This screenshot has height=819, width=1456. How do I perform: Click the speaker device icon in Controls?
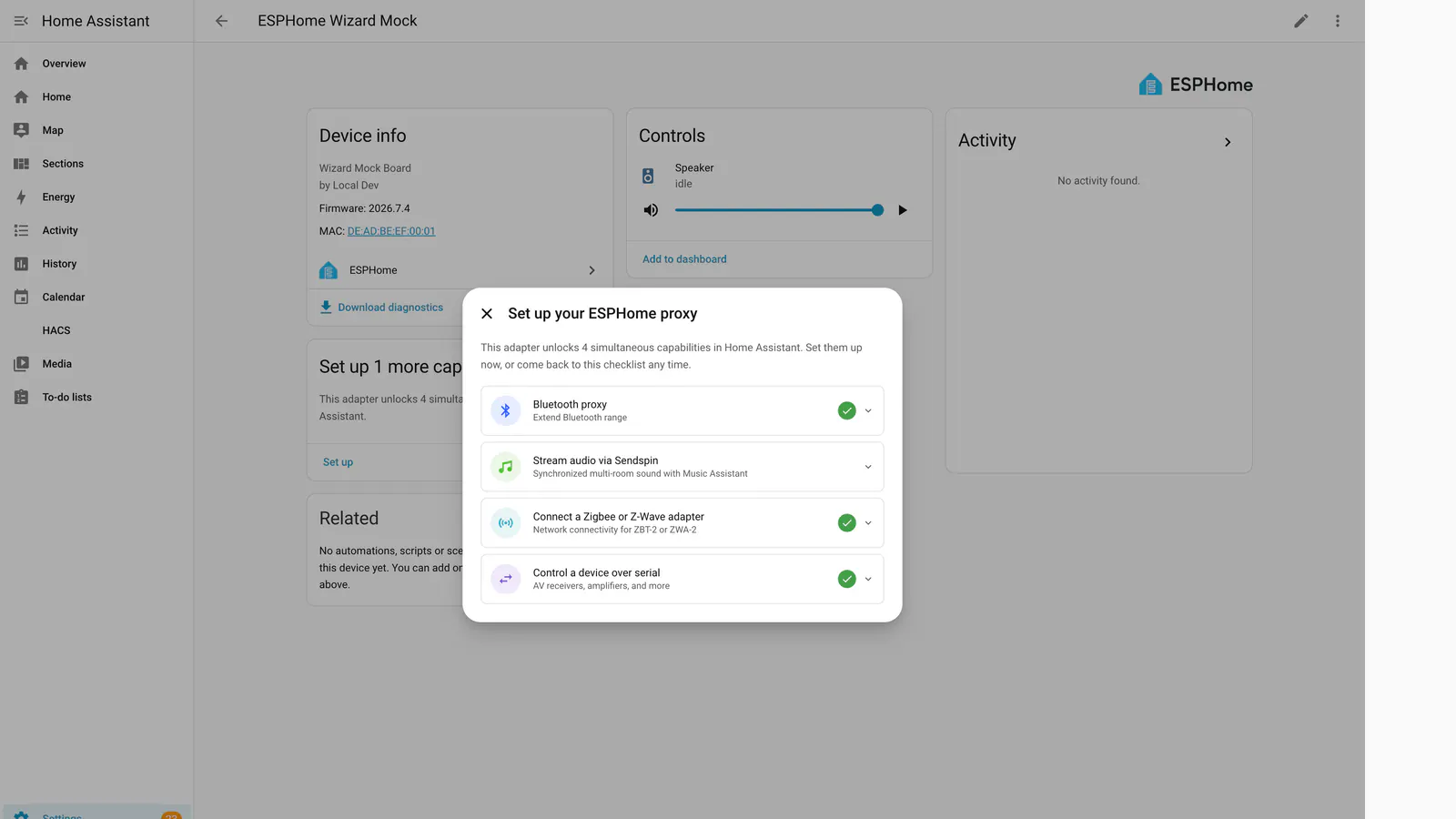(648, 176)
